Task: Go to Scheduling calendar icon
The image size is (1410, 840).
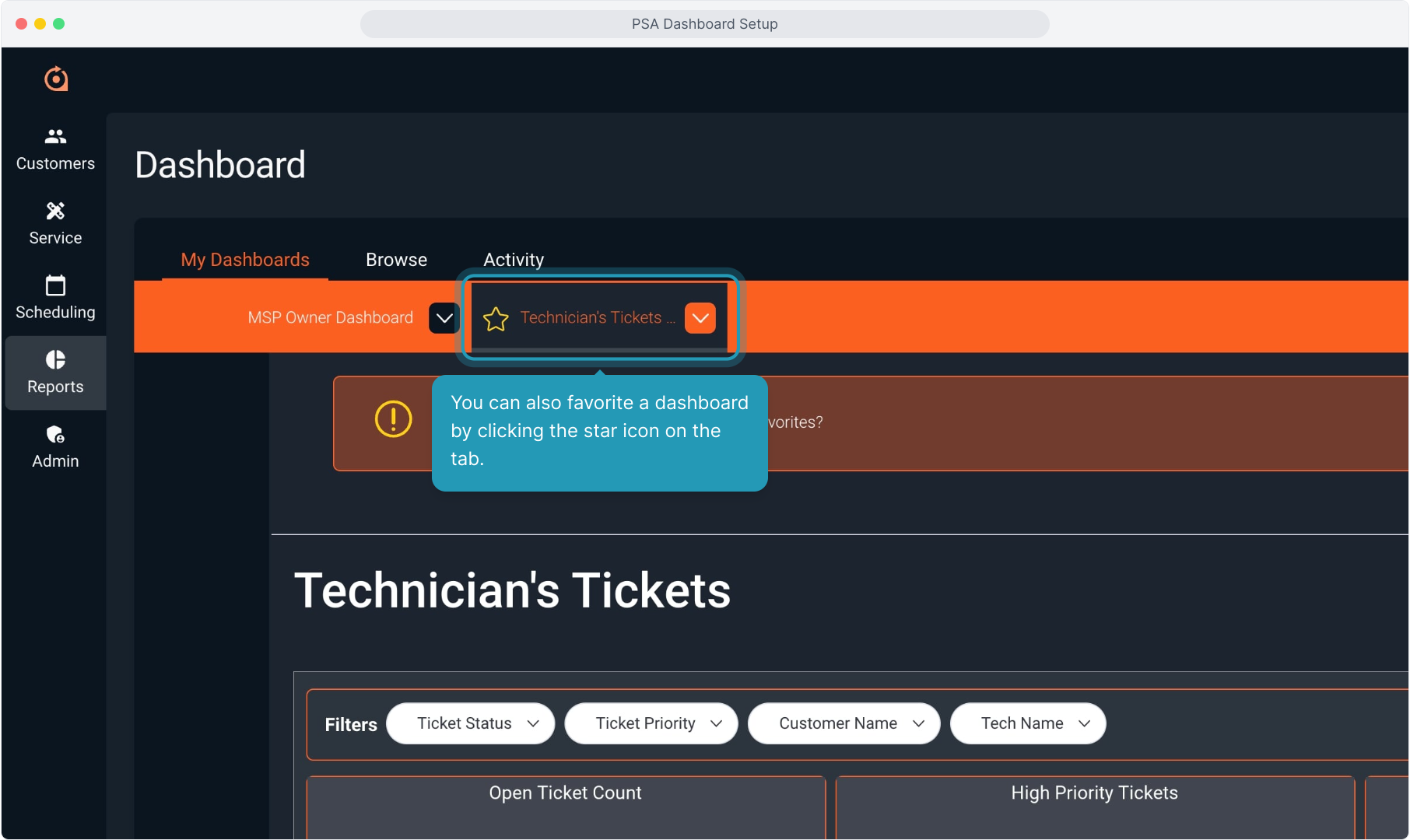Action: pyautogui.click(x=55, y=286)
